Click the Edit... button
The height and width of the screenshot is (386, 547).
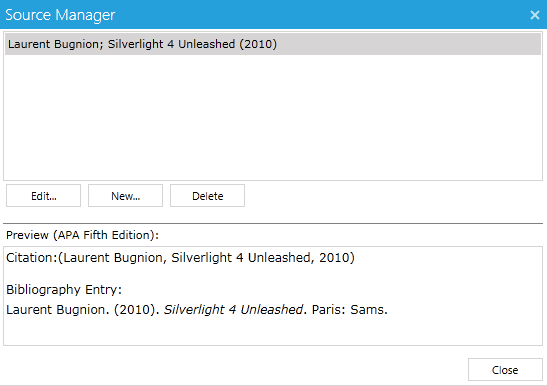pos(44,196)
